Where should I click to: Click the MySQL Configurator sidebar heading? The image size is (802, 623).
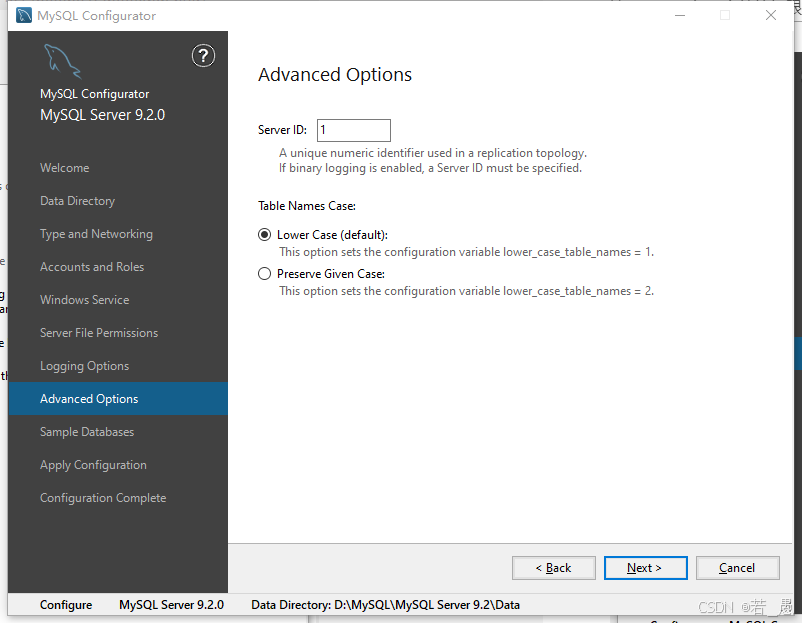click(x=95, y=94)
